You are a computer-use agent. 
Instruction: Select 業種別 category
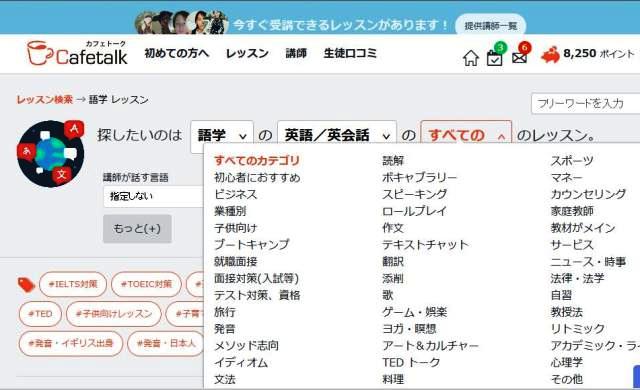(x=230, y=211)
